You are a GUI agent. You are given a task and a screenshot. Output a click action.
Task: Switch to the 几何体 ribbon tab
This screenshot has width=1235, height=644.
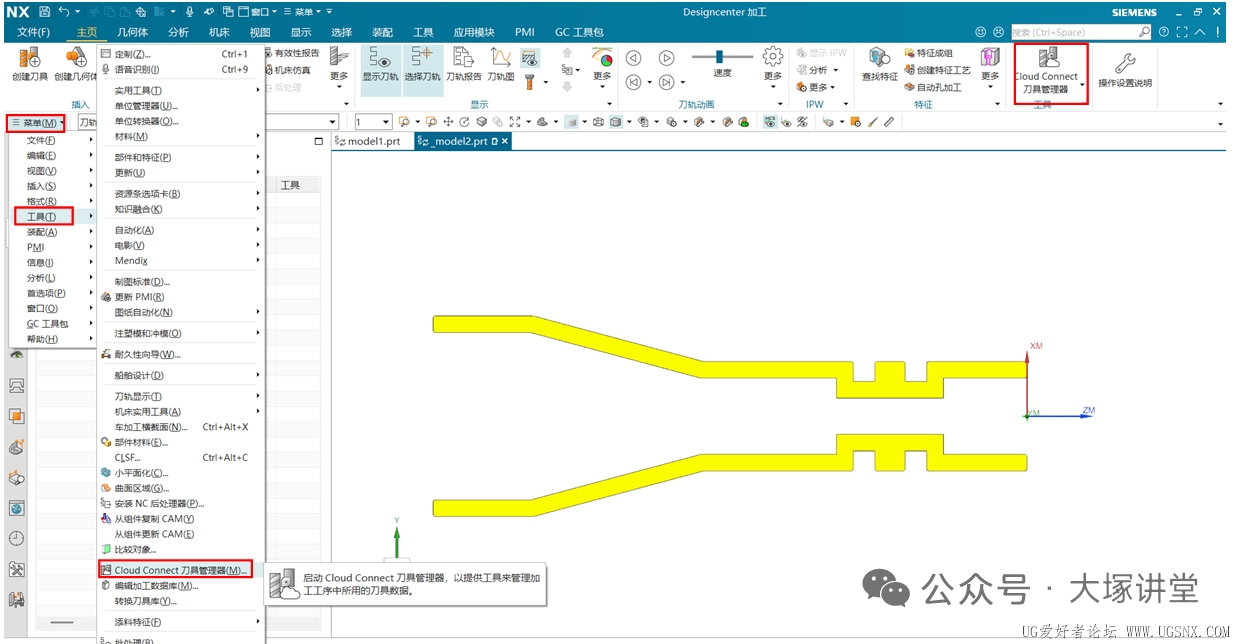(132, 32)
